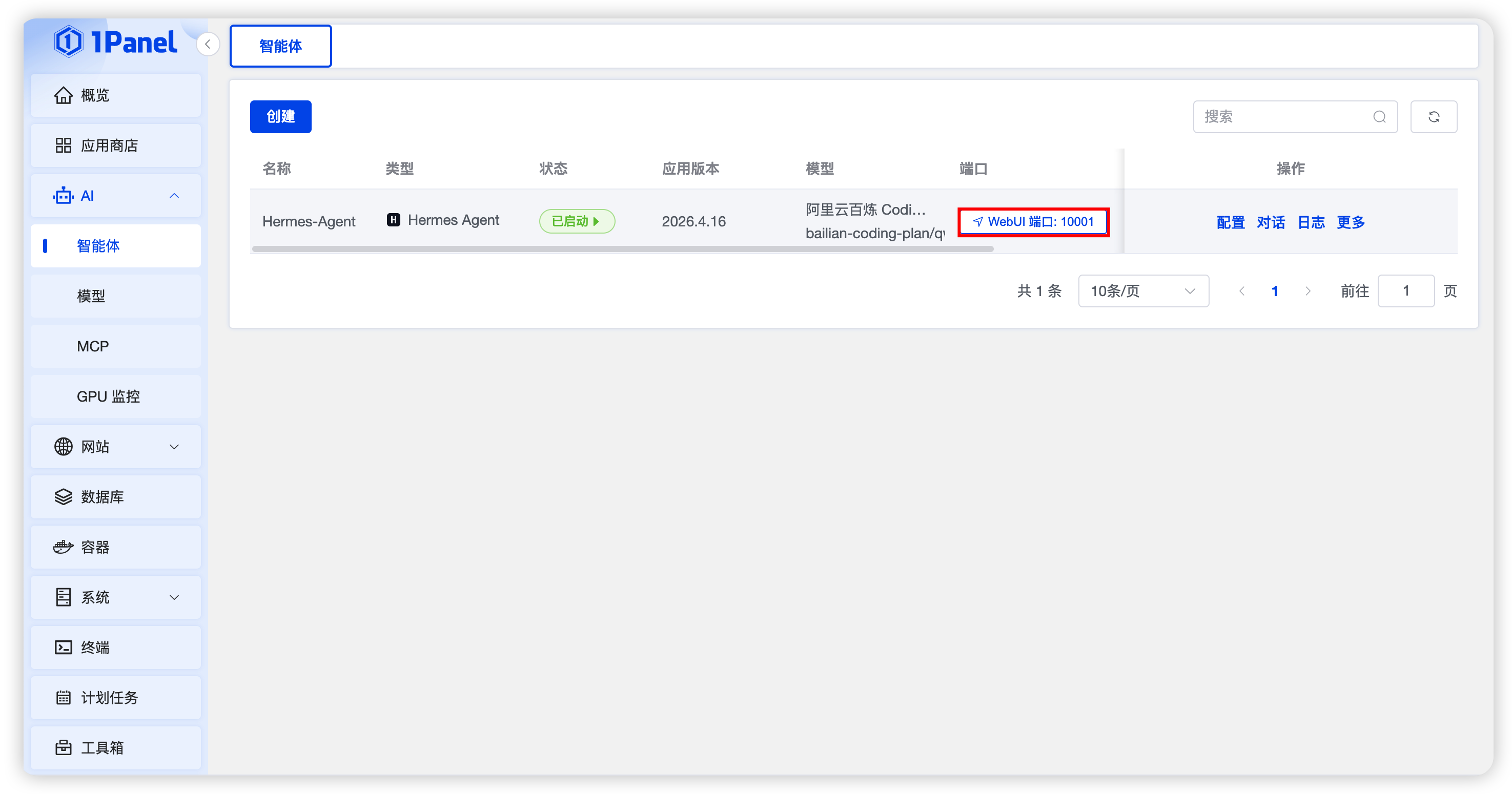Select 智能体 in the sidebar
The width and height of the screenshot is (1512, 794).
coord(116,246)
